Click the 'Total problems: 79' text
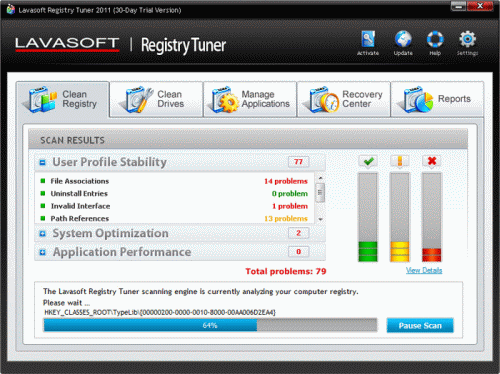The height and width of the screenshot is (374, 500). click(x=286, y=271)
